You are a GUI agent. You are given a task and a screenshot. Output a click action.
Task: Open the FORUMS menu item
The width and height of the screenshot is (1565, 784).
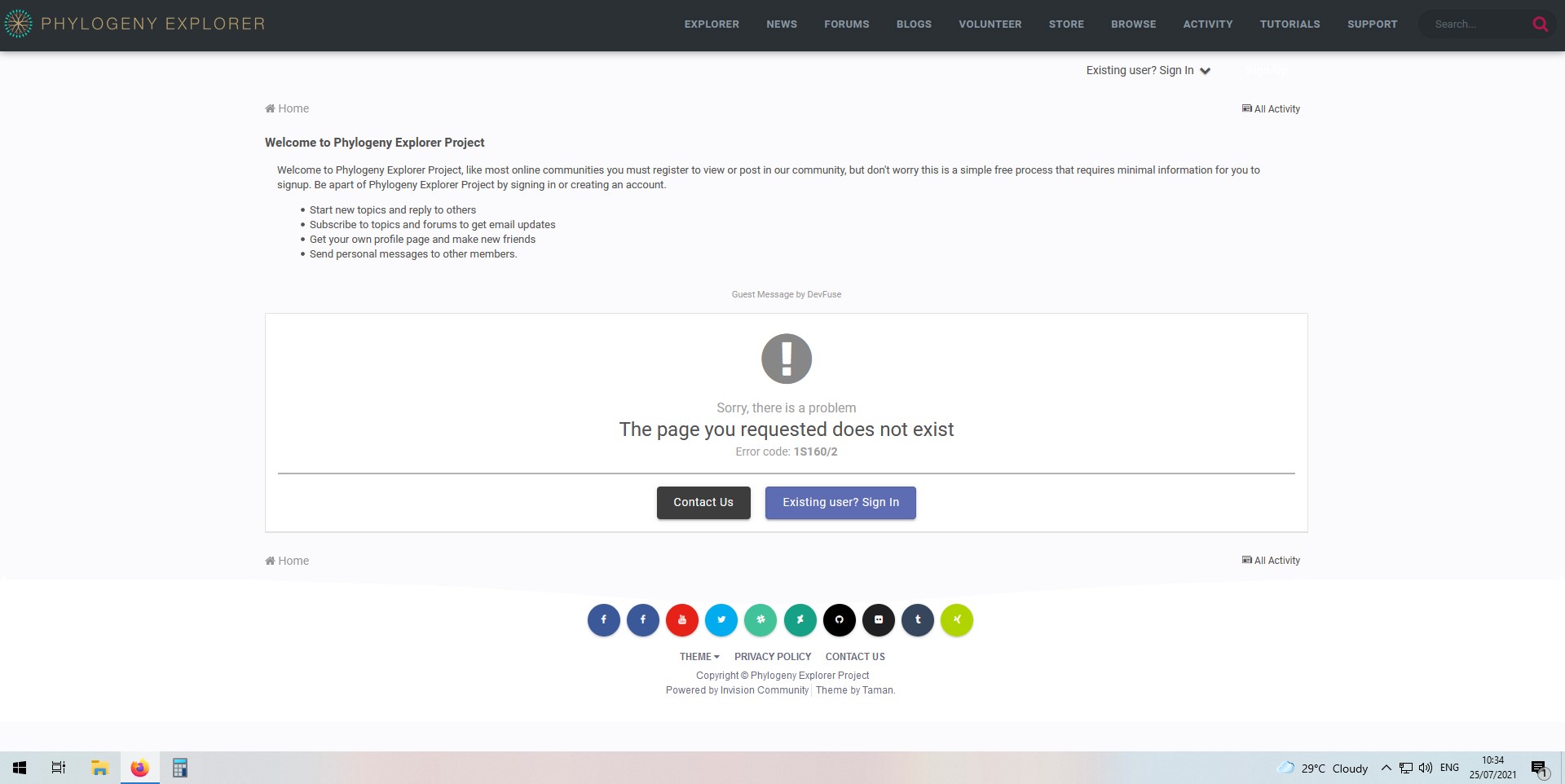[847, 24]
